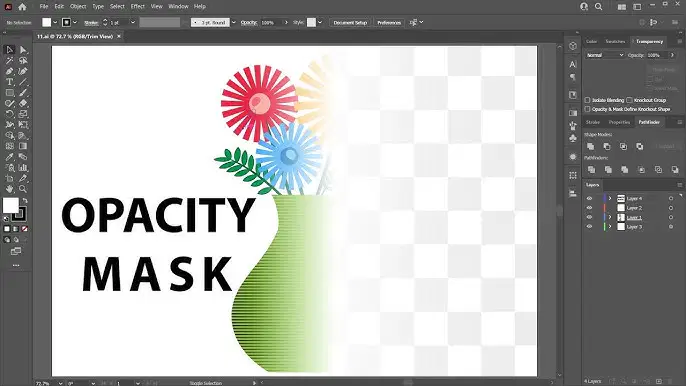
Task: Hide Layer 4 with its eye icon
Action: [589, 199]
